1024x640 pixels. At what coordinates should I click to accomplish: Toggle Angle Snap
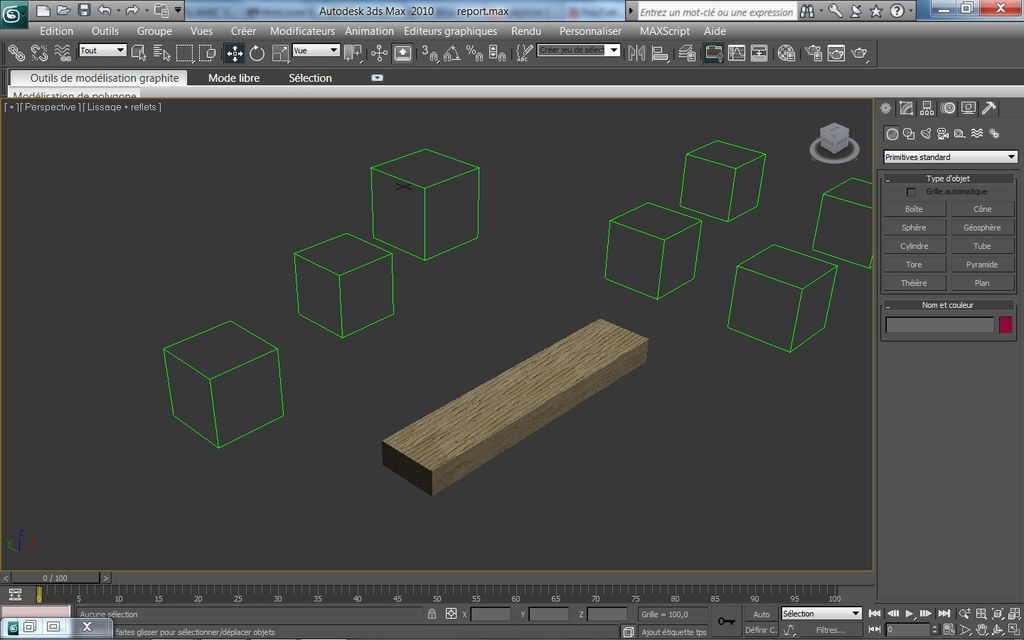coord(452,53)
